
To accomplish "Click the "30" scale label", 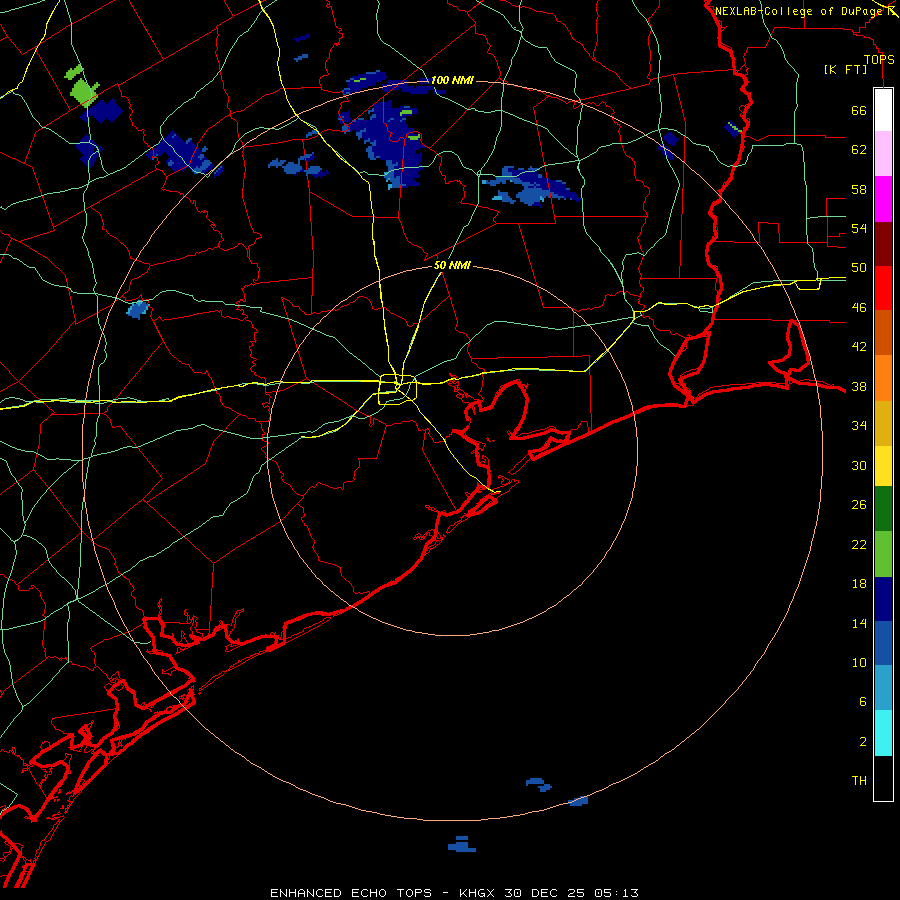I will click(x=859, y=465).
